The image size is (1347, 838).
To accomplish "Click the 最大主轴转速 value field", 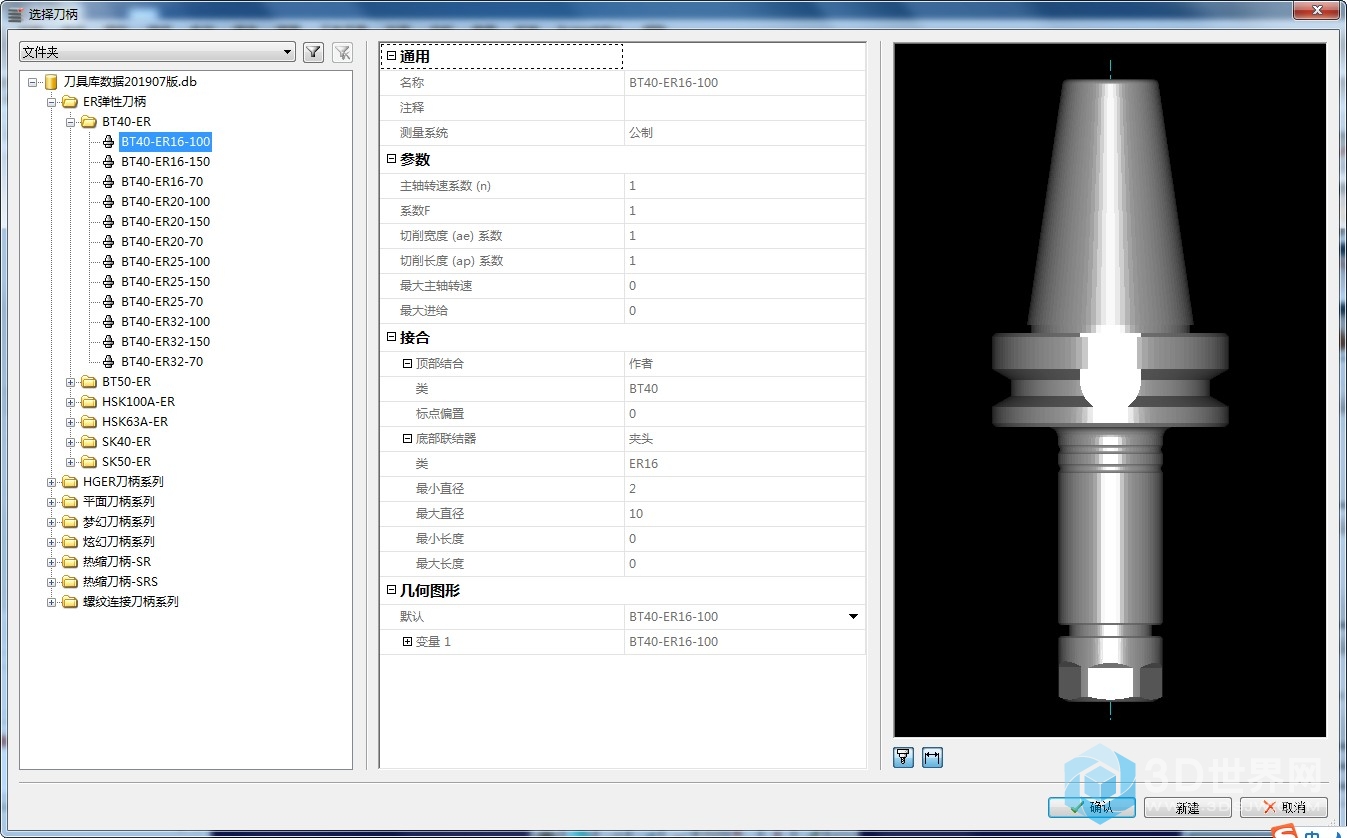I will (745, 286).
